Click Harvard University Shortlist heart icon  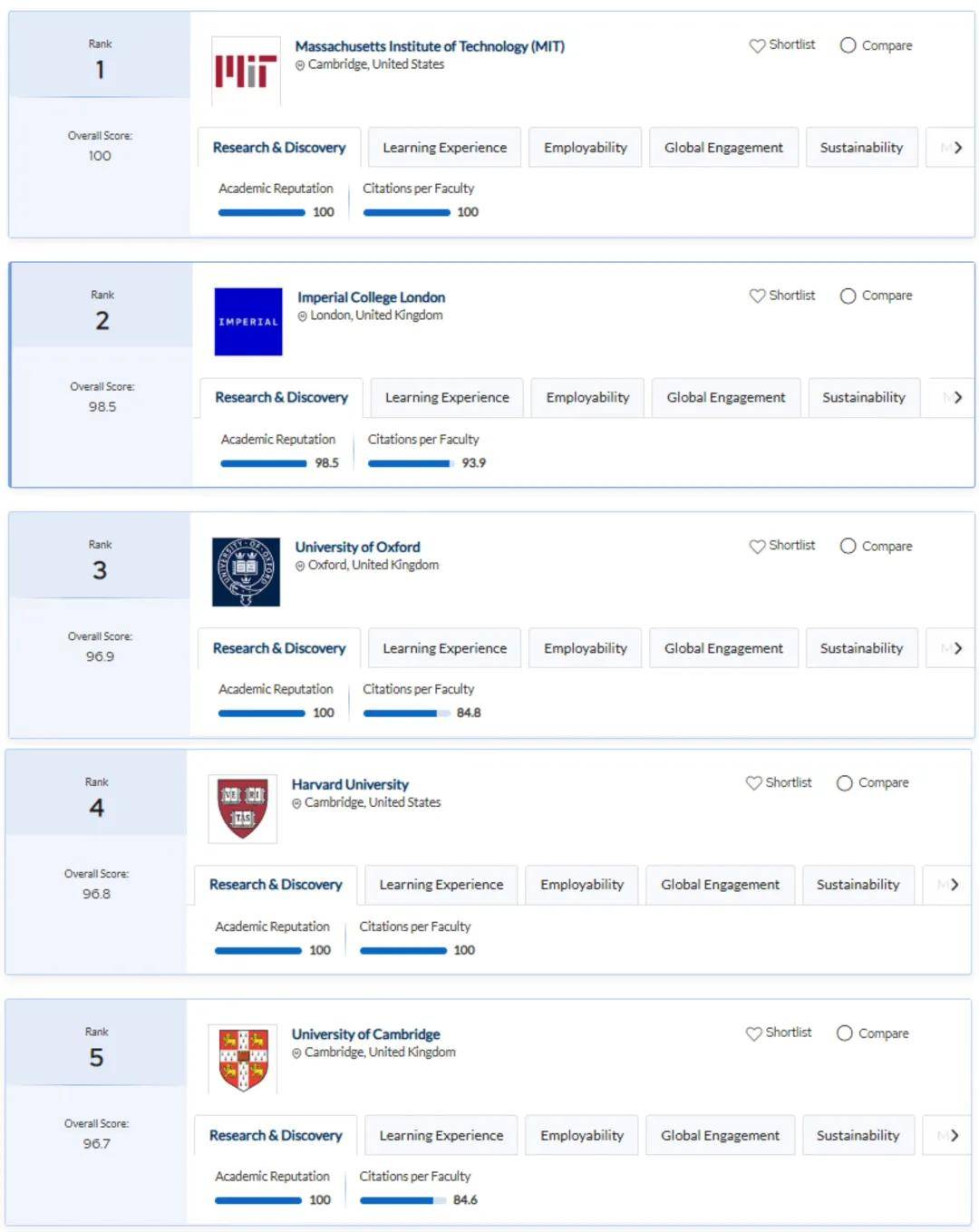pyautogui.click(x=753, y=782)
